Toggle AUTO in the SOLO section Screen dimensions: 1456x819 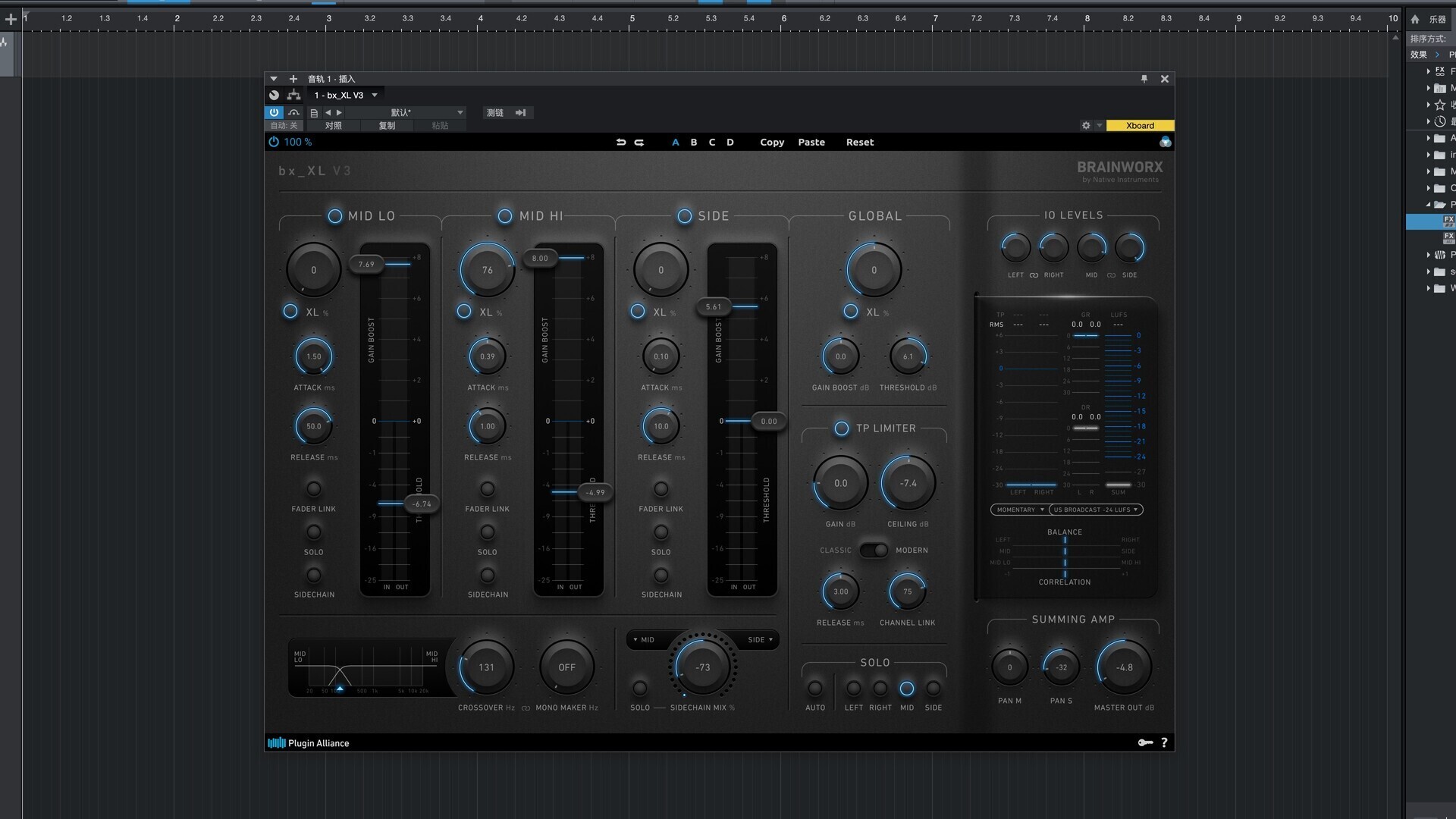[815, 689]
